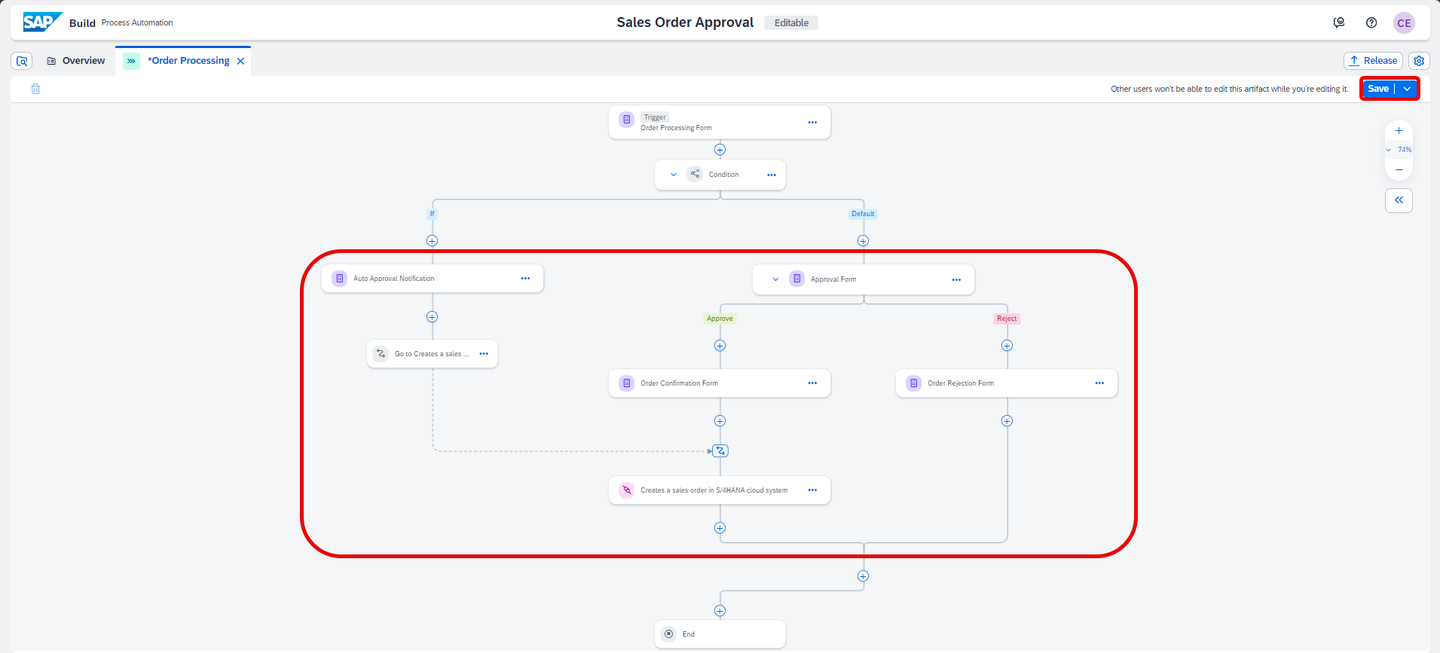The width and height of the screenshot is (1440, 653).
Task: Add step under the If branch
Action: pyautogui.click(x=432, y=240)
